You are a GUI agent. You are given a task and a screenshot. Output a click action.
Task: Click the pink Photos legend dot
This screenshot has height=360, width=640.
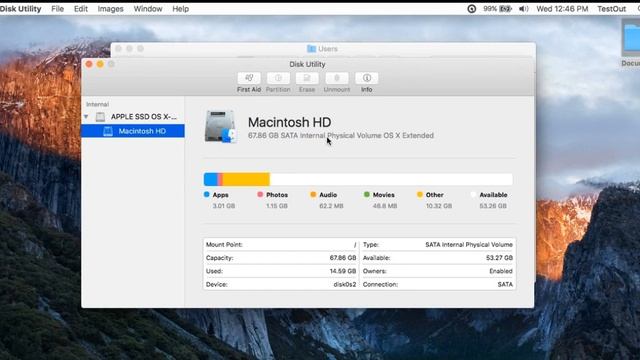point(260,195)
